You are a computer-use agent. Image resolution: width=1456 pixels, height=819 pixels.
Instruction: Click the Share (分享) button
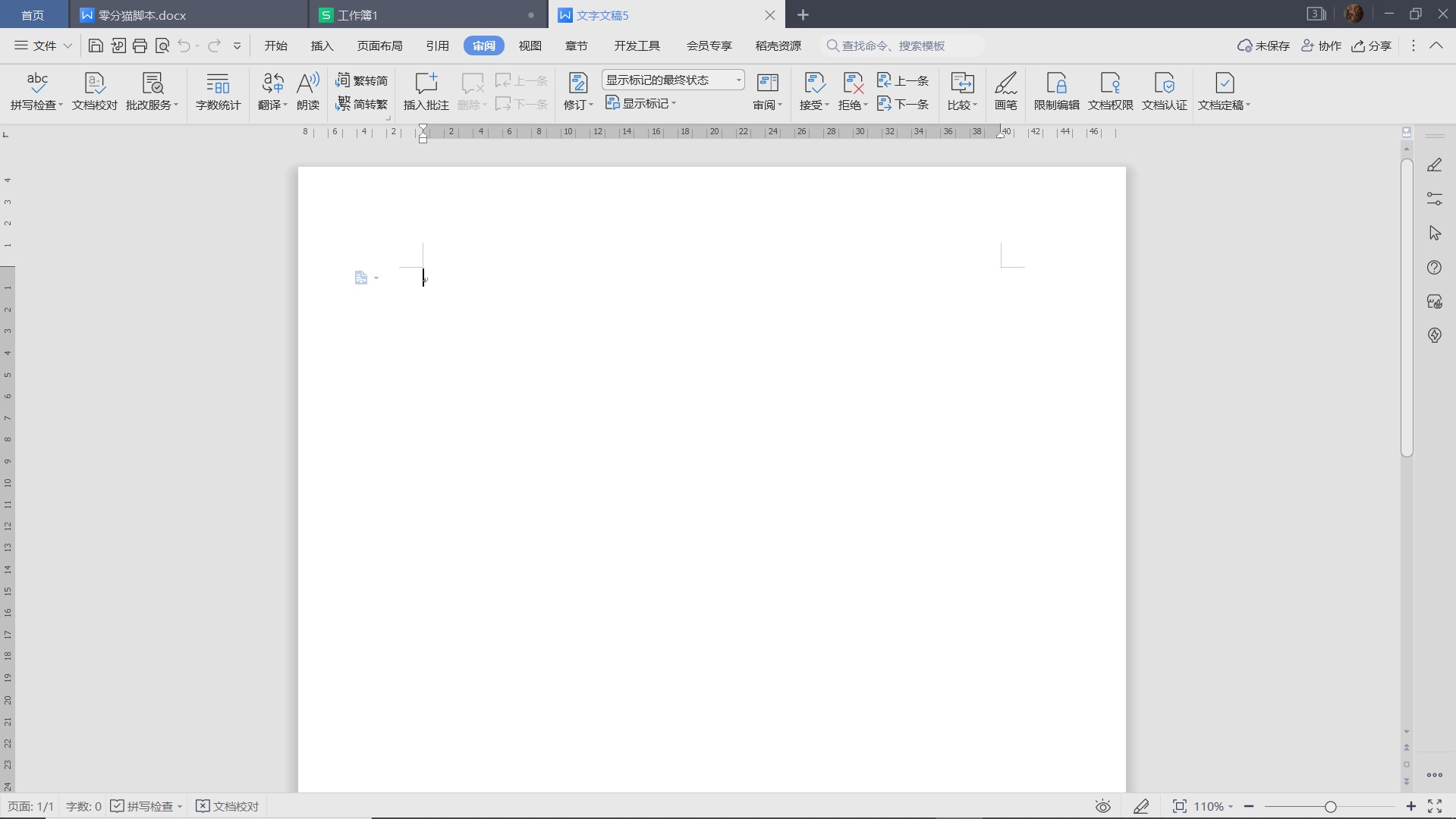(1371, 46)
